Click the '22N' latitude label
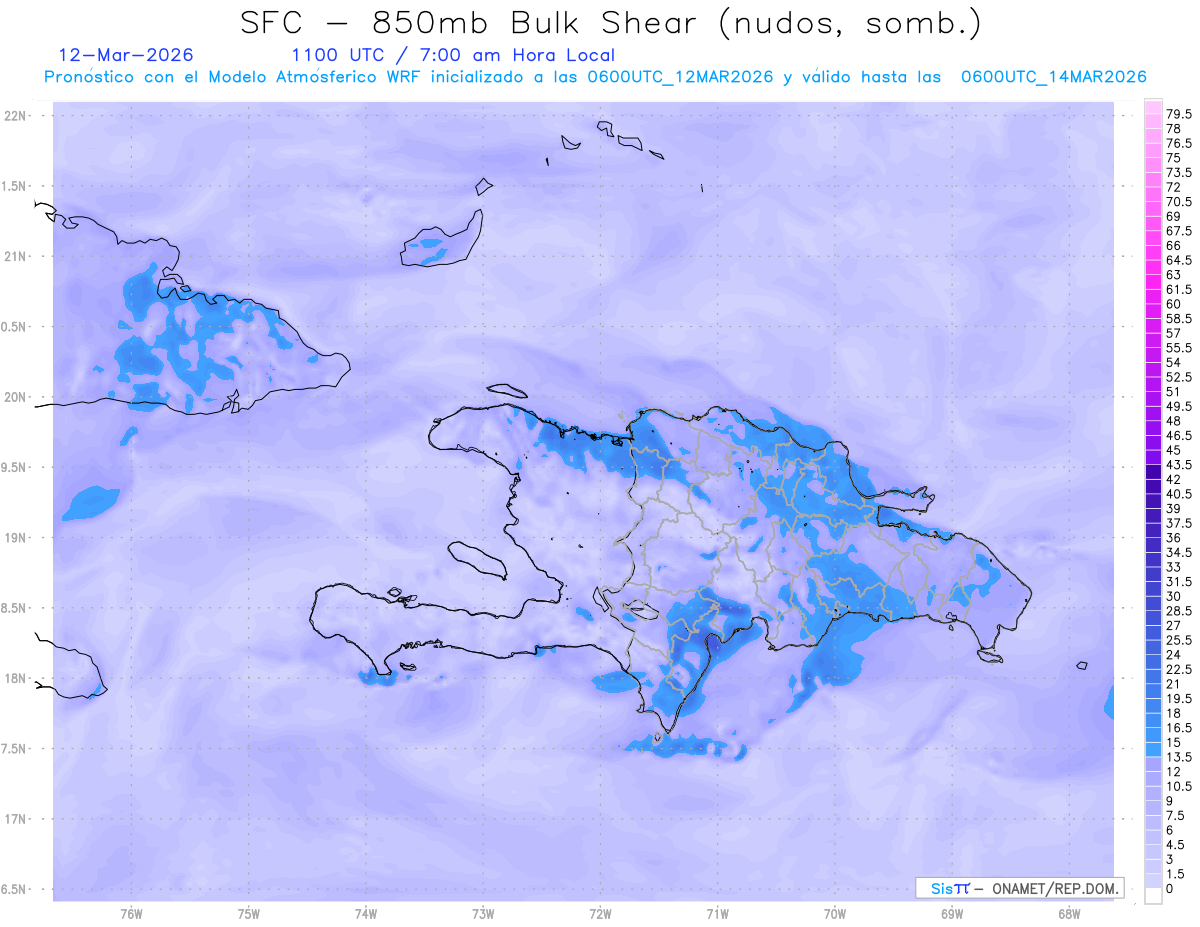1200x927 pixels. pyautogui.click(x=15, y=115)
